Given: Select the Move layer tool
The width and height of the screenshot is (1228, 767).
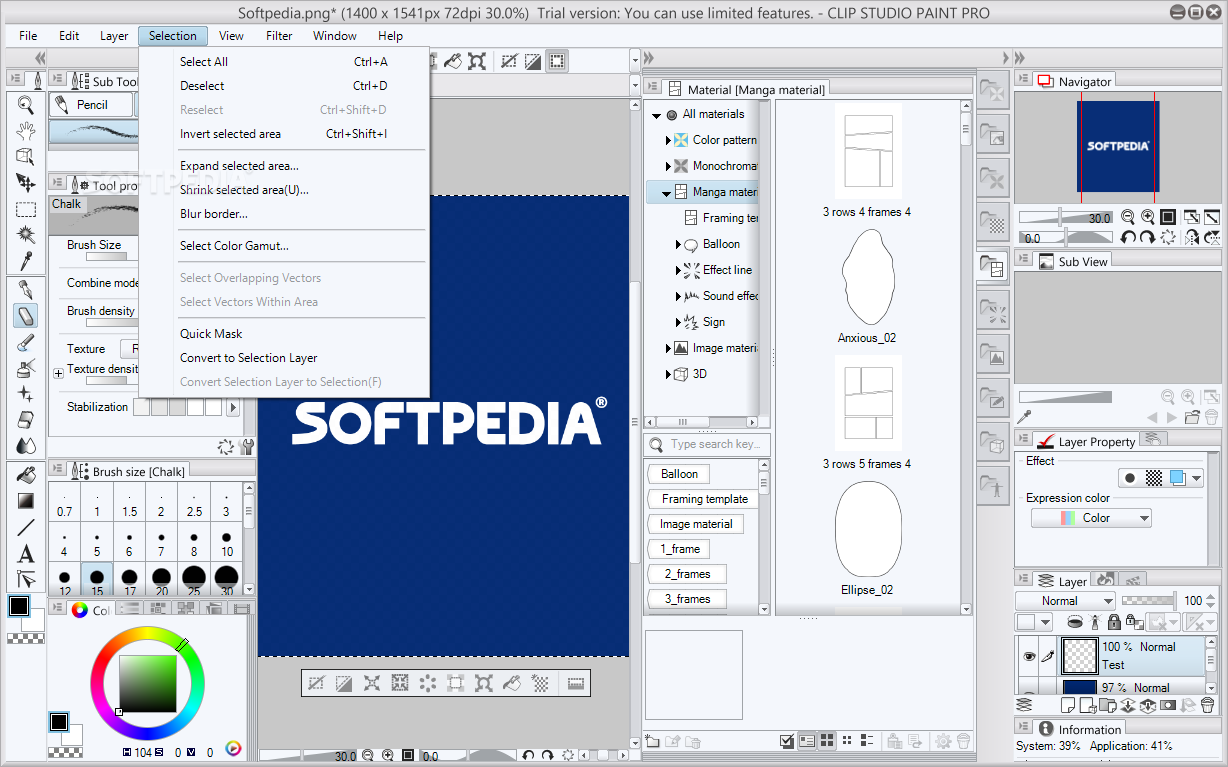Looking at the screenshot, I should point(26,183).
